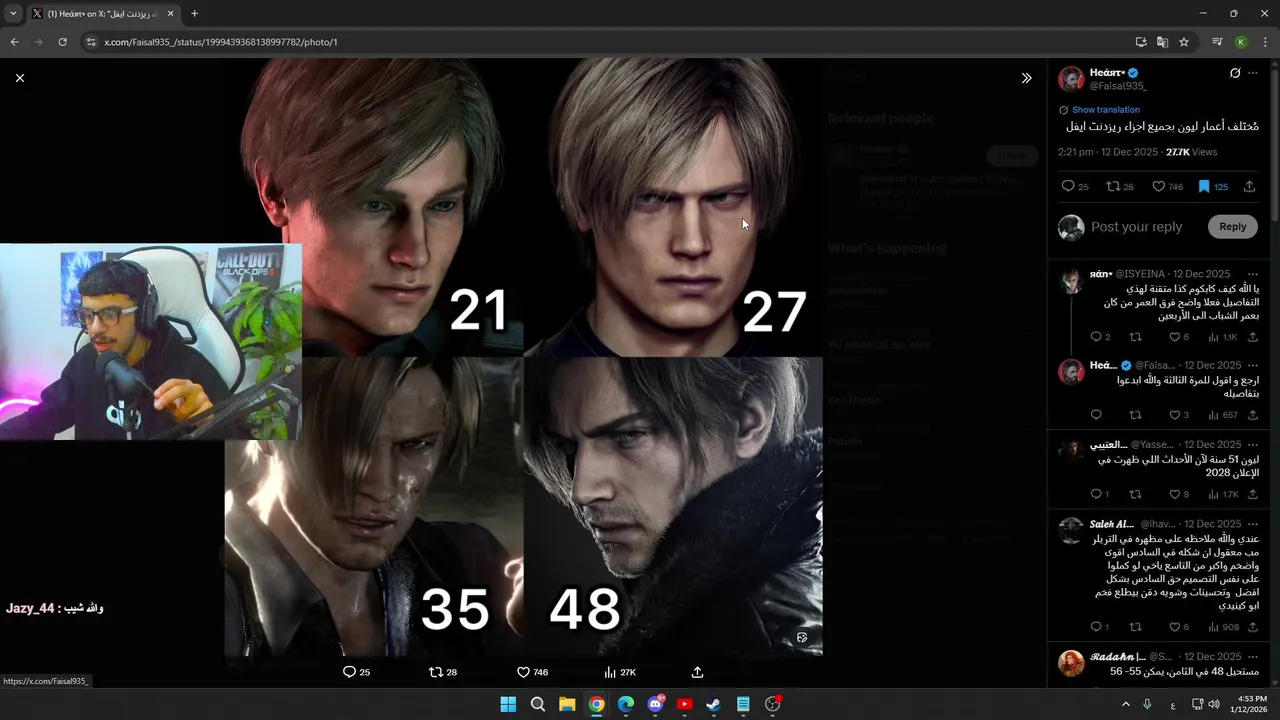The height and width of the screenshot is (720, 1280).
Task: View analytics 657 on author's reply
Action: click(1223, 415)
